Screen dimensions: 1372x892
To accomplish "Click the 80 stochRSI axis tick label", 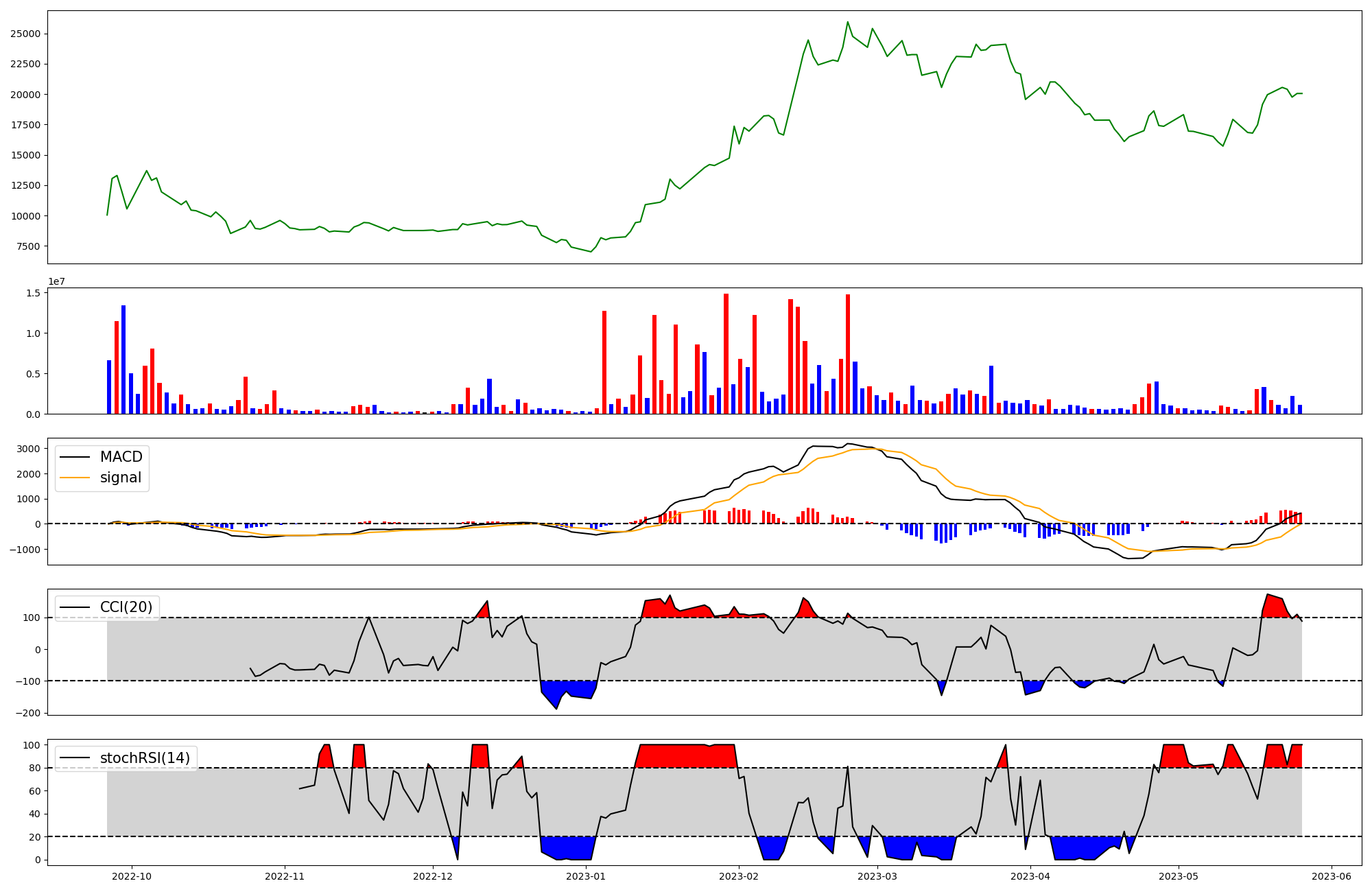I will pos(34,768).
